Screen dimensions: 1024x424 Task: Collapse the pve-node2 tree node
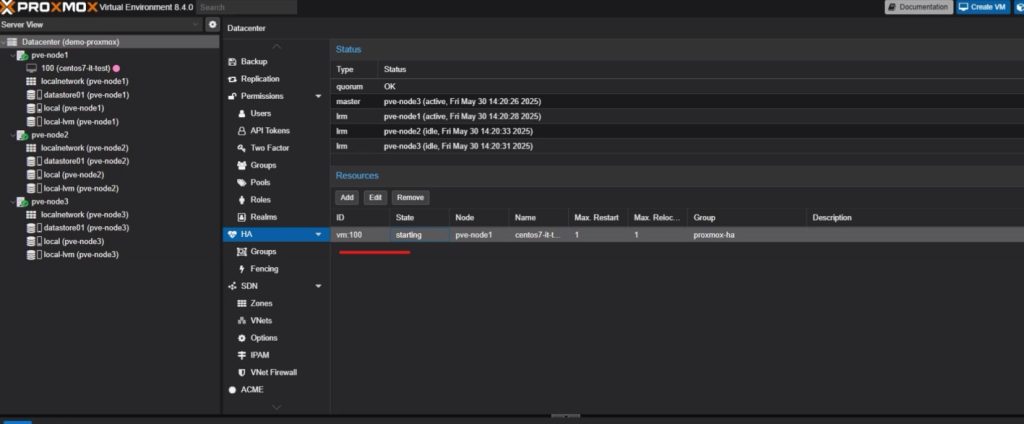pyautogui.click(x=12, y=135)
